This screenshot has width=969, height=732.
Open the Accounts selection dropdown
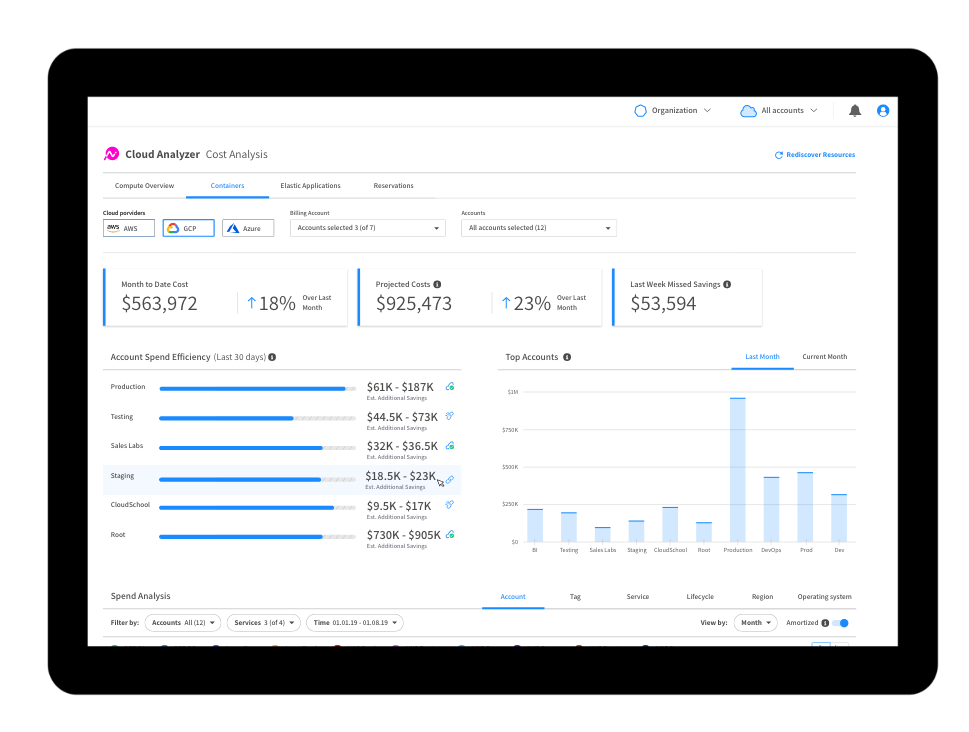pyautogui.click(x=538, y=228)
